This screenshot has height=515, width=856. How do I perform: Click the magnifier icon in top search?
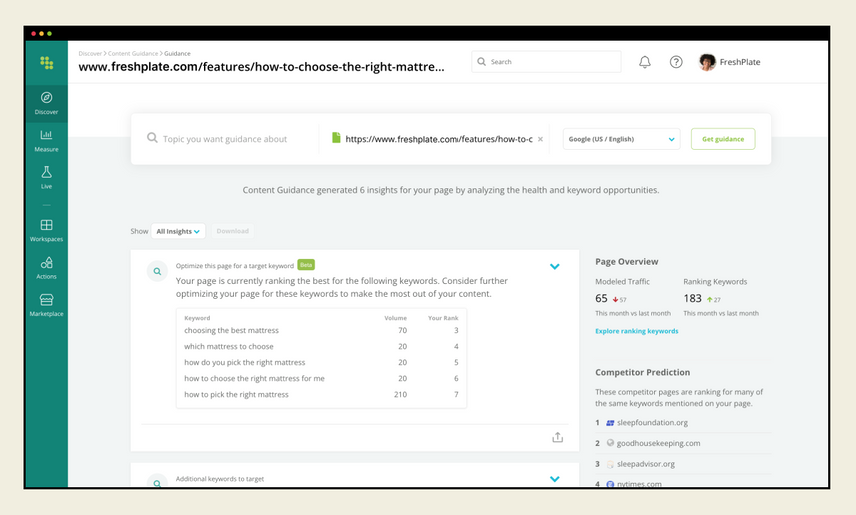[482, 62]
